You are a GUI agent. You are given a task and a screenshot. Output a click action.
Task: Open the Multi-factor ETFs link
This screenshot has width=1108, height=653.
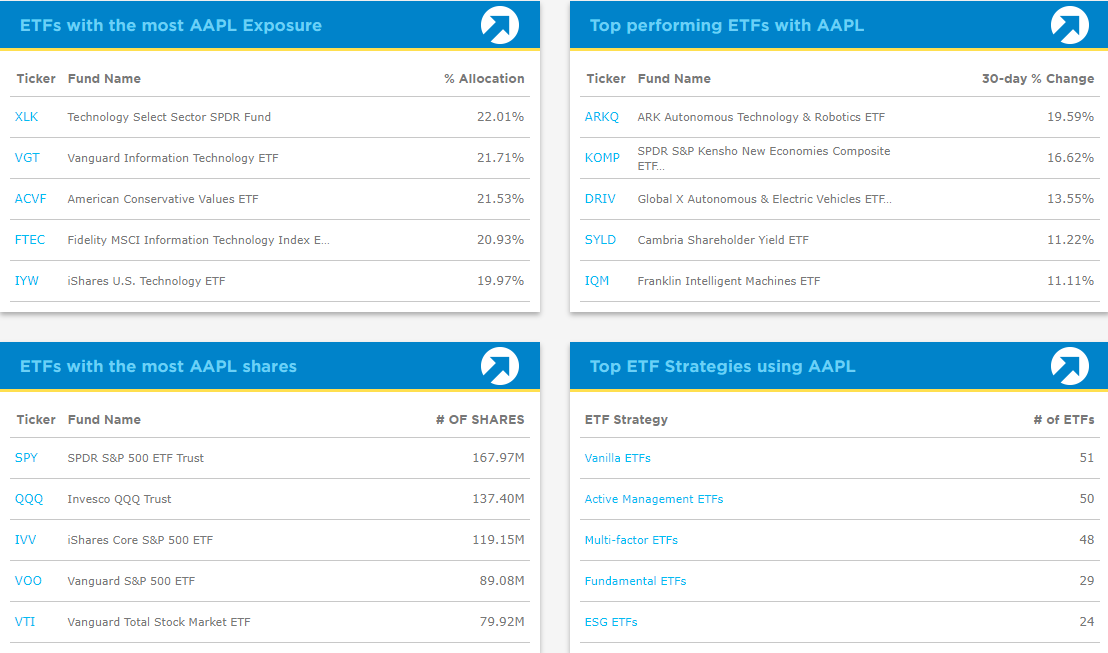(631, 540)
